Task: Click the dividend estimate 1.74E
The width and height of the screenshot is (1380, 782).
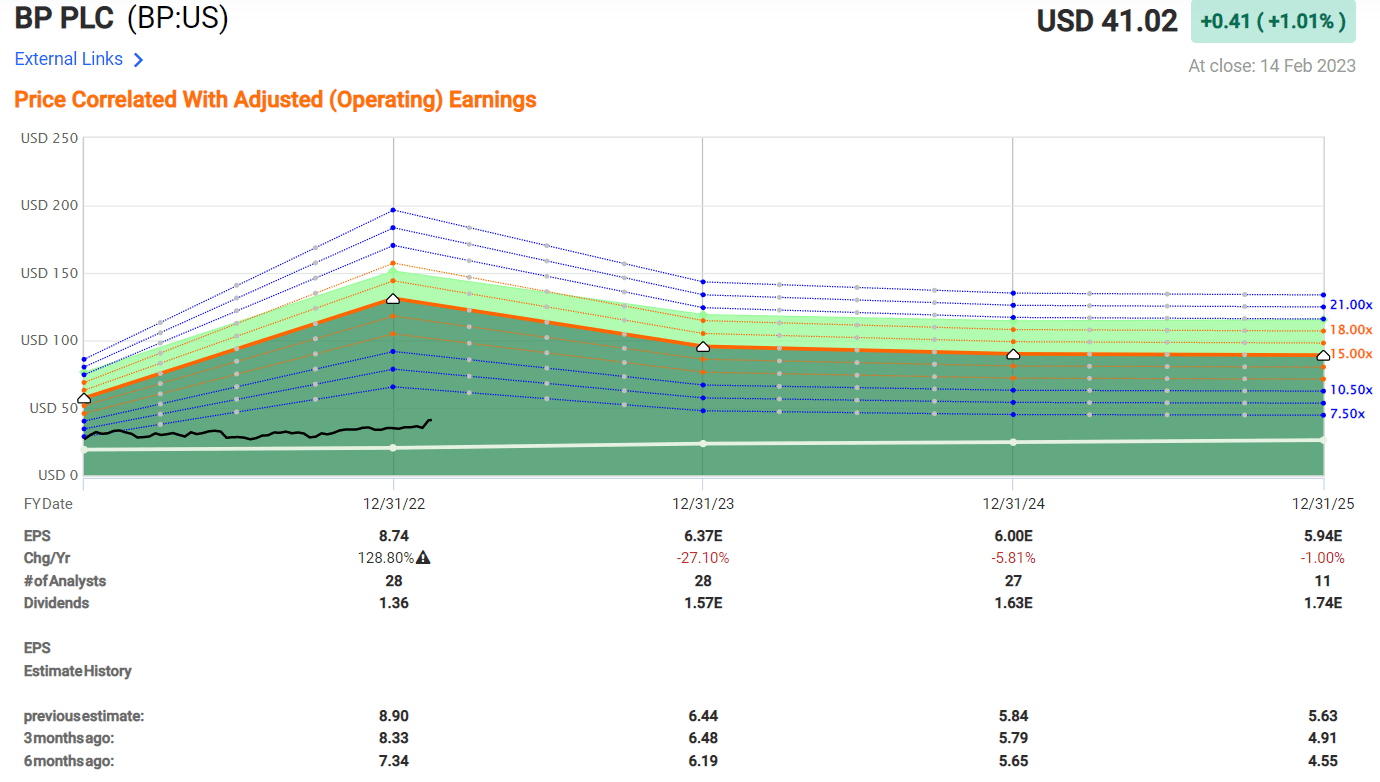Action: pyautogui.click(x=1323, y=603)
